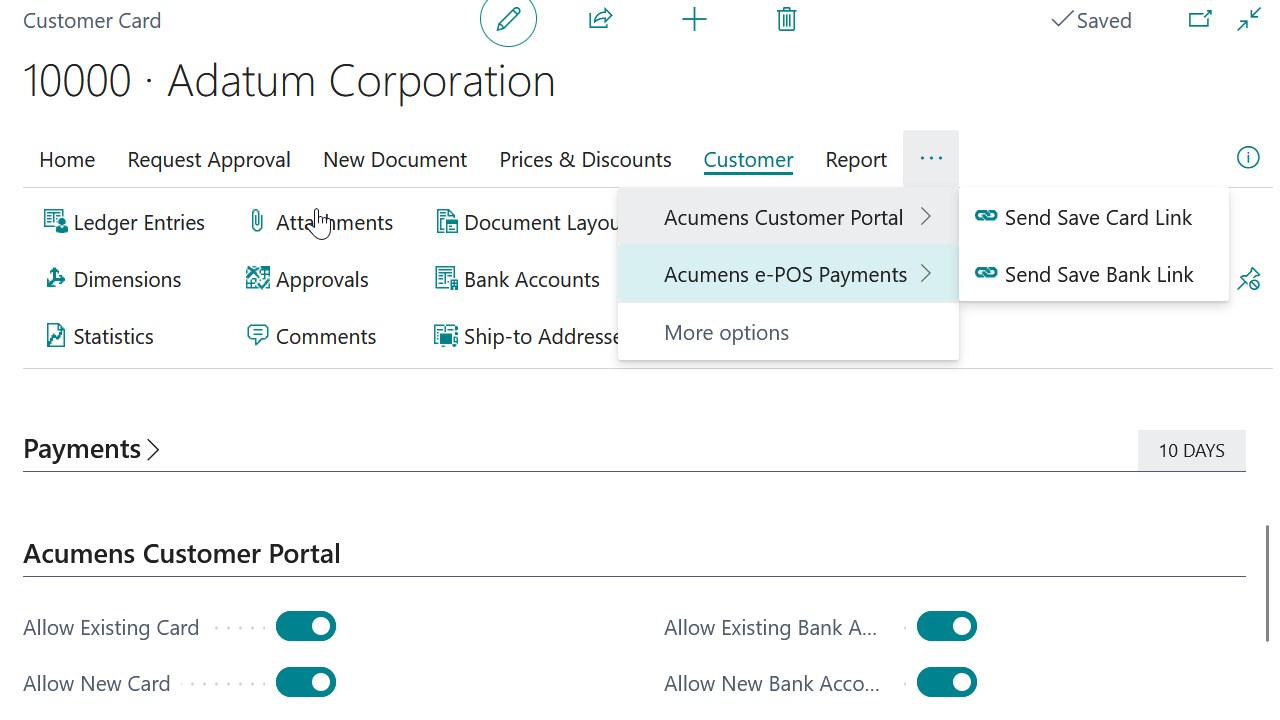Click the Share icon in the top toolbar
This screenshot has width=1280, height=720.
600,19
